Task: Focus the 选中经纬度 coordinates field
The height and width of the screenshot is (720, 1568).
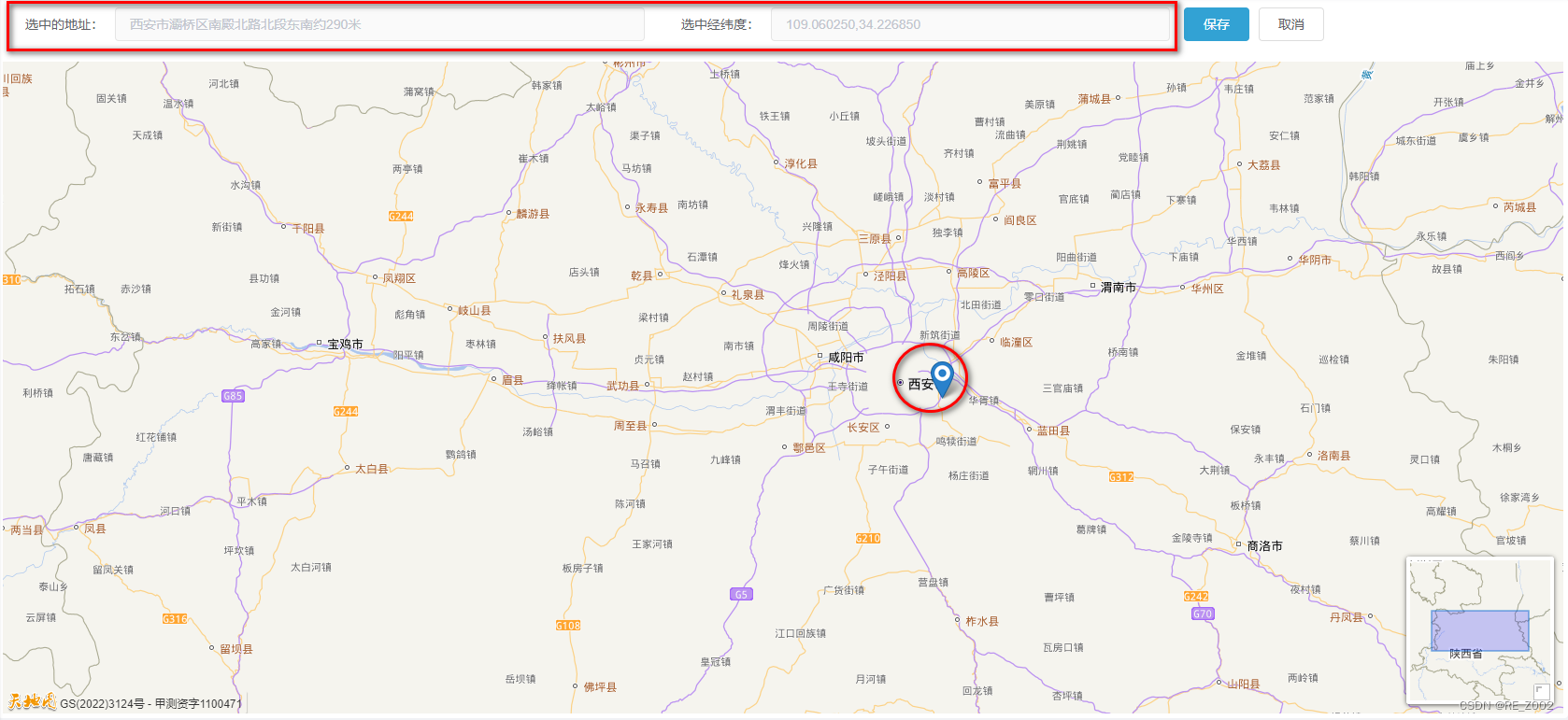Action: click(x=970, y=24)
